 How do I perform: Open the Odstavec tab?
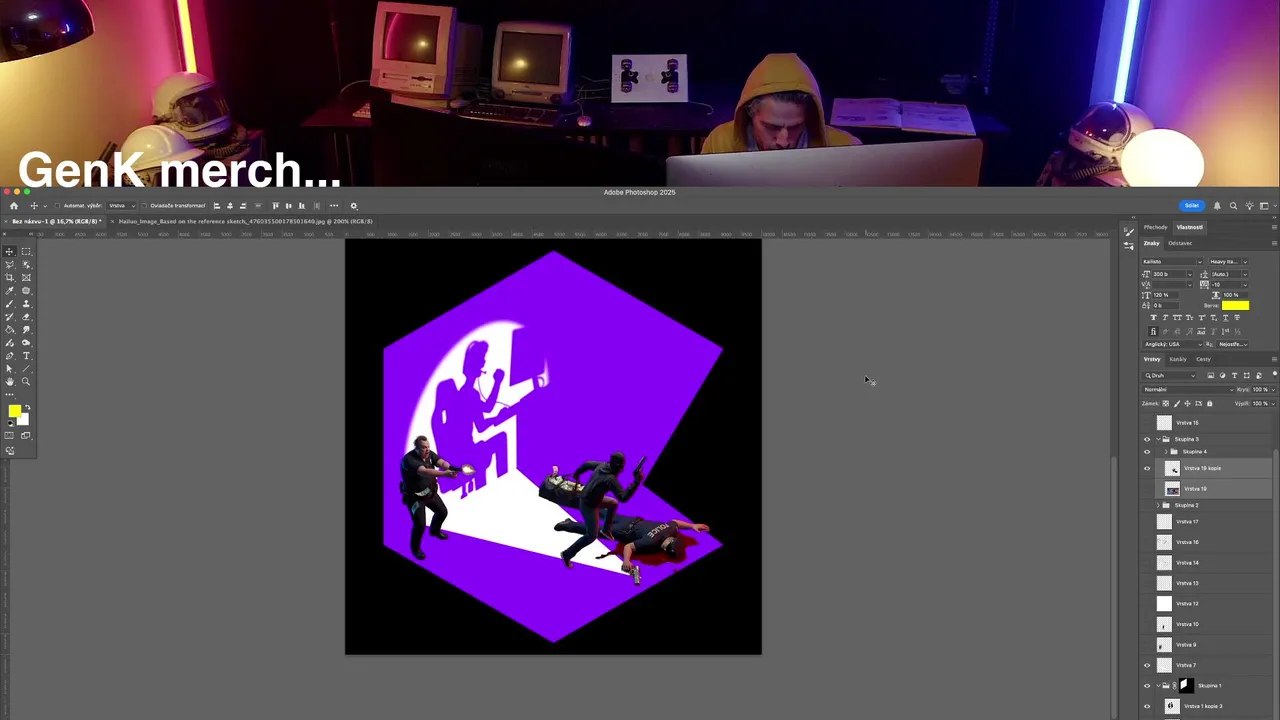pos(1180,243)
